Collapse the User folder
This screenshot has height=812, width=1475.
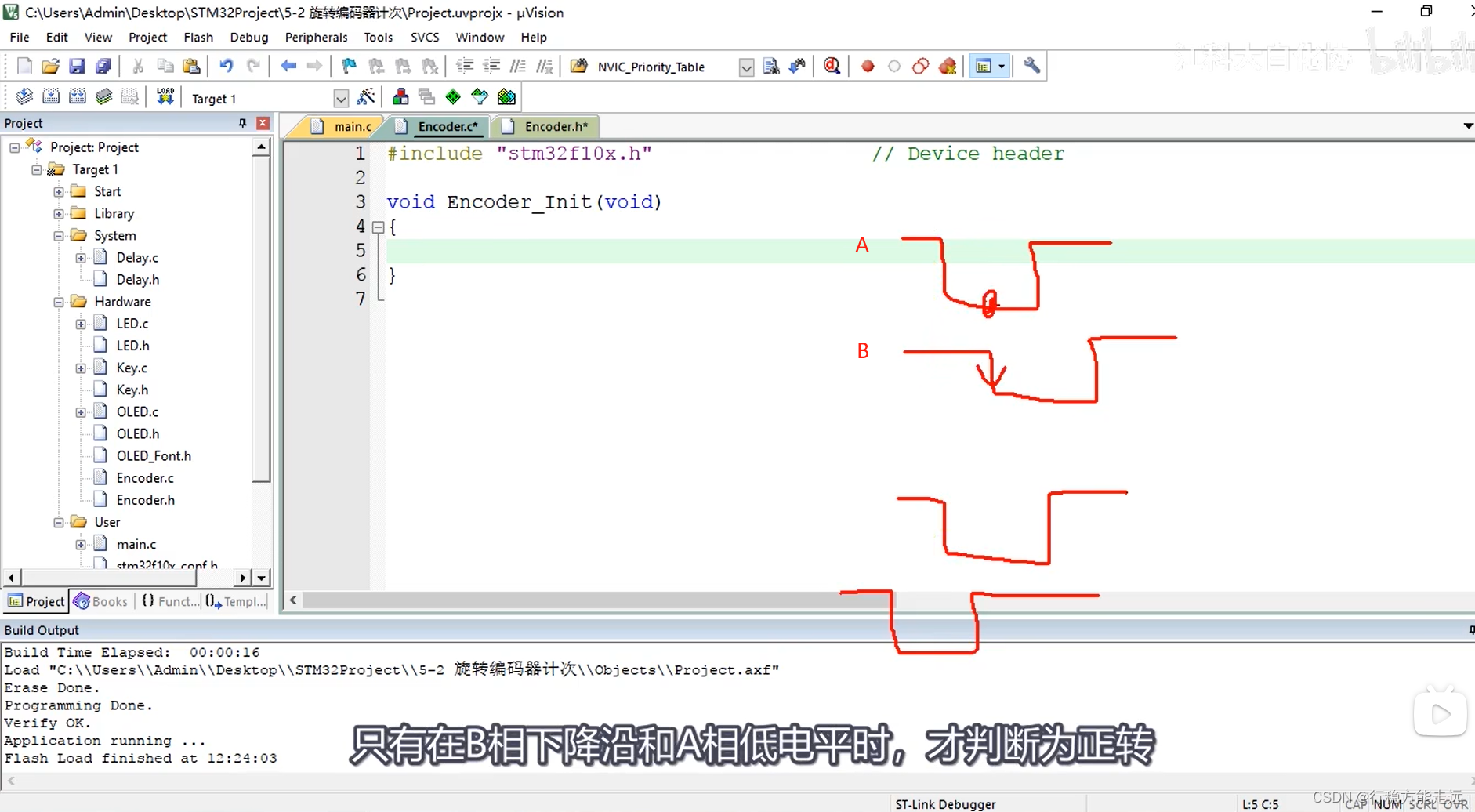[x=59, y=522]
